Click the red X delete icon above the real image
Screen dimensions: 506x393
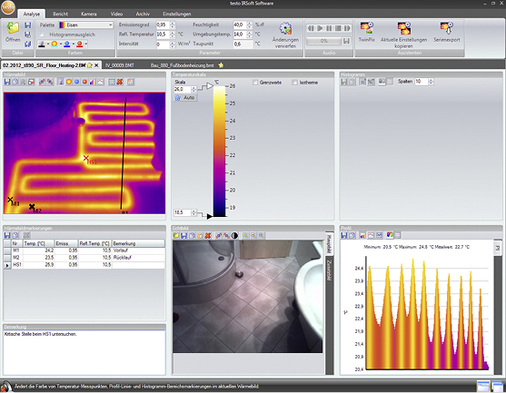click(x=208, y=236)
